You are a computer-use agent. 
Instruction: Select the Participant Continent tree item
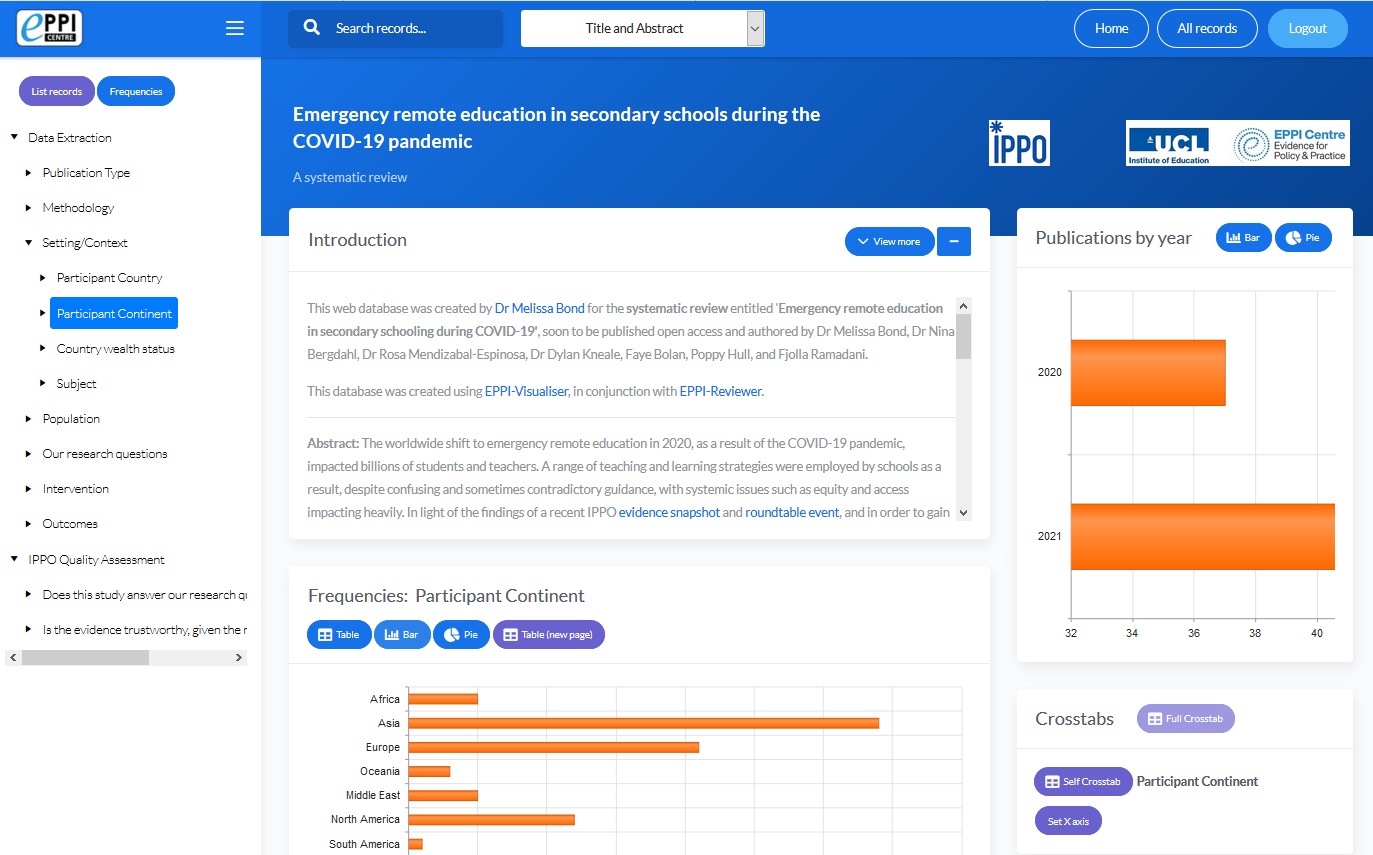pyautogui.click(x=114, y=313)
